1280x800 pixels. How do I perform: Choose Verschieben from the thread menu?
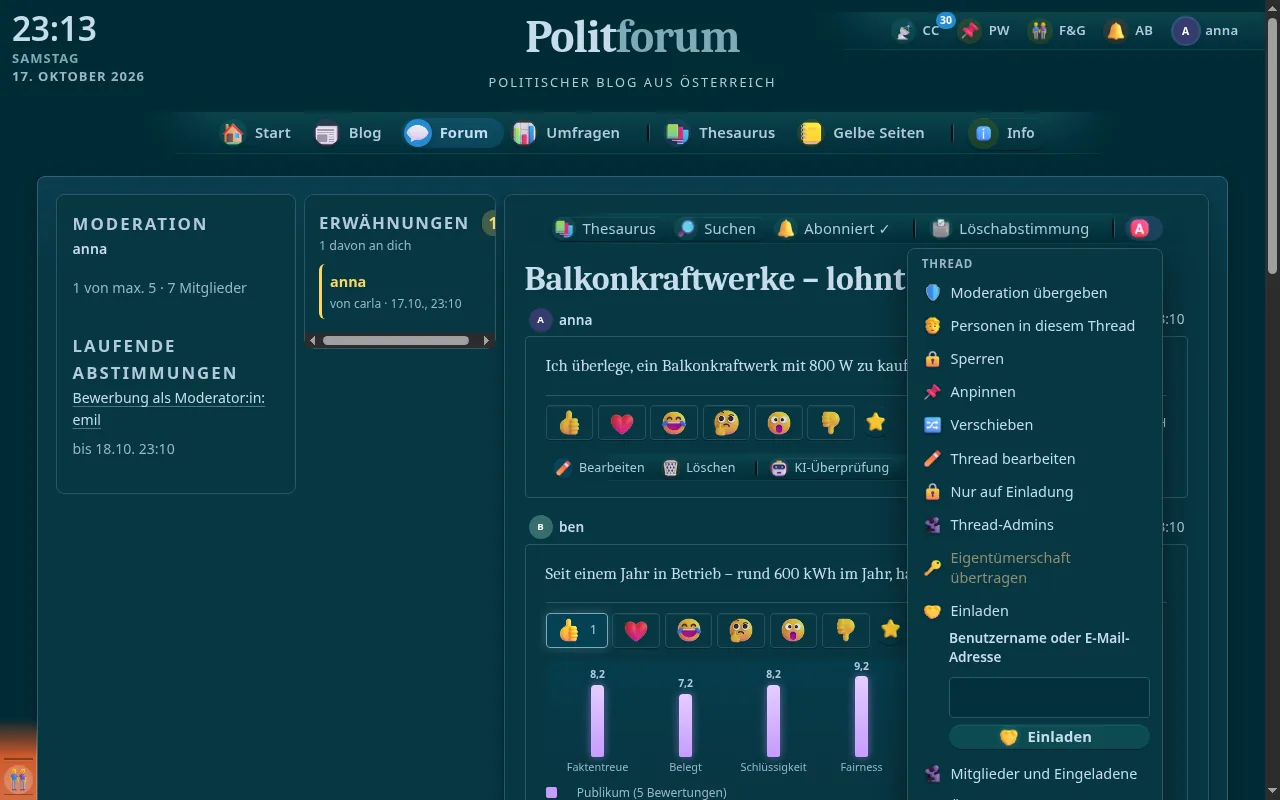(x=1035, y=425)
